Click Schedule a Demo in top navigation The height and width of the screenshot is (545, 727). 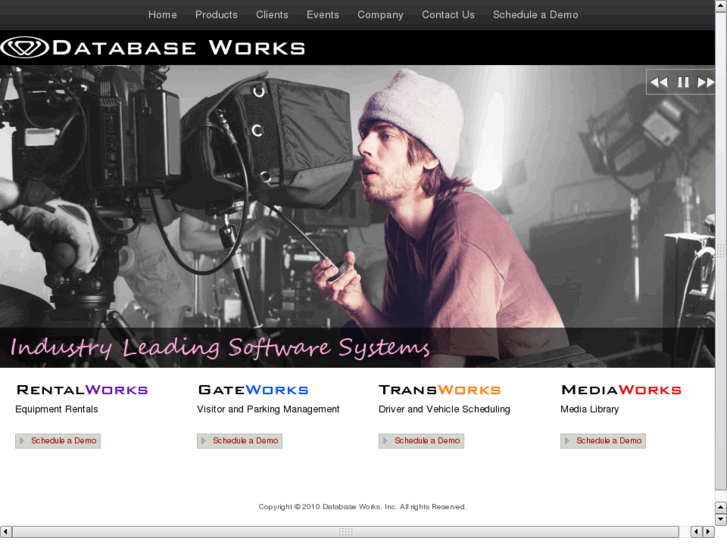point(535,15)
